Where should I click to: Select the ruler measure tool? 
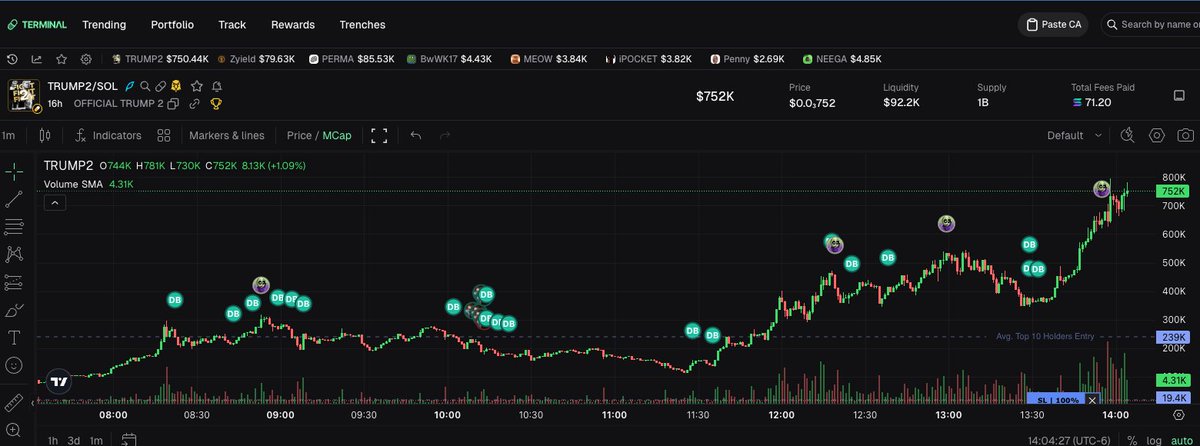[x=14, y=404]
